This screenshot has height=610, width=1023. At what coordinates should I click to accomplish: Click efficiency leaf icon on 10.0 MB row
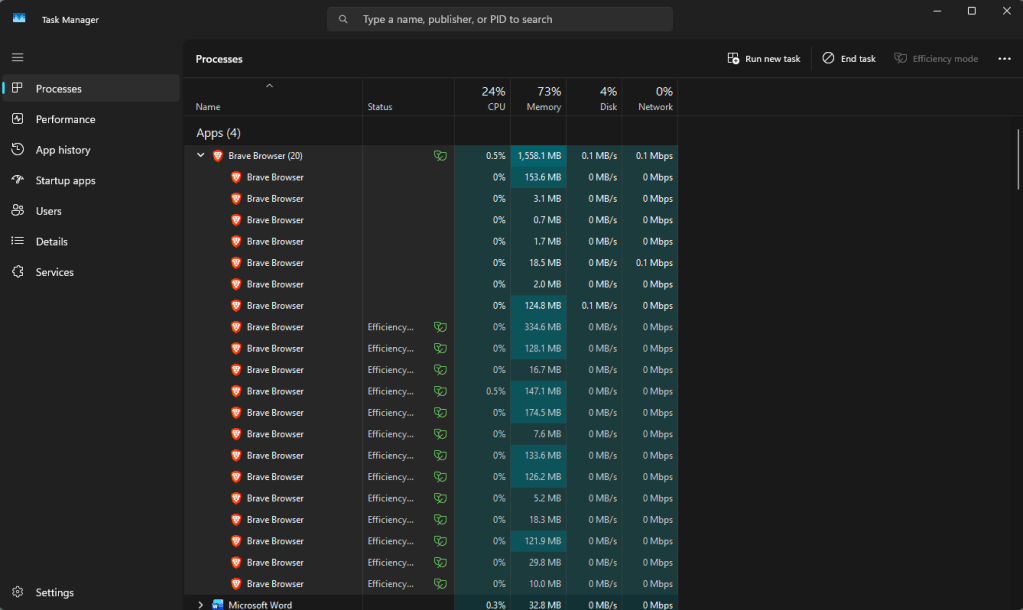click(440, 583)
